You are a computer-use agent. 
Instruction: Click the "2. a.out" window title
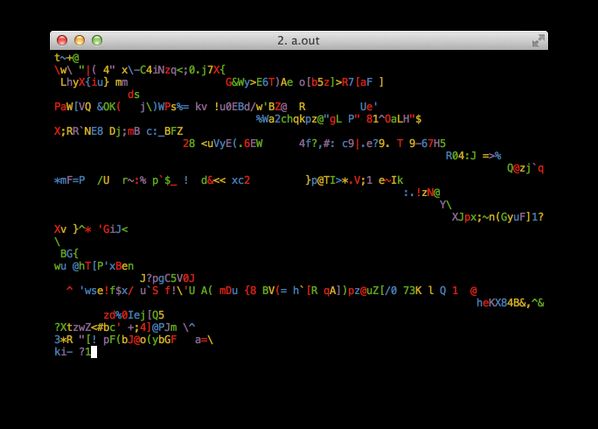[298, 40]
